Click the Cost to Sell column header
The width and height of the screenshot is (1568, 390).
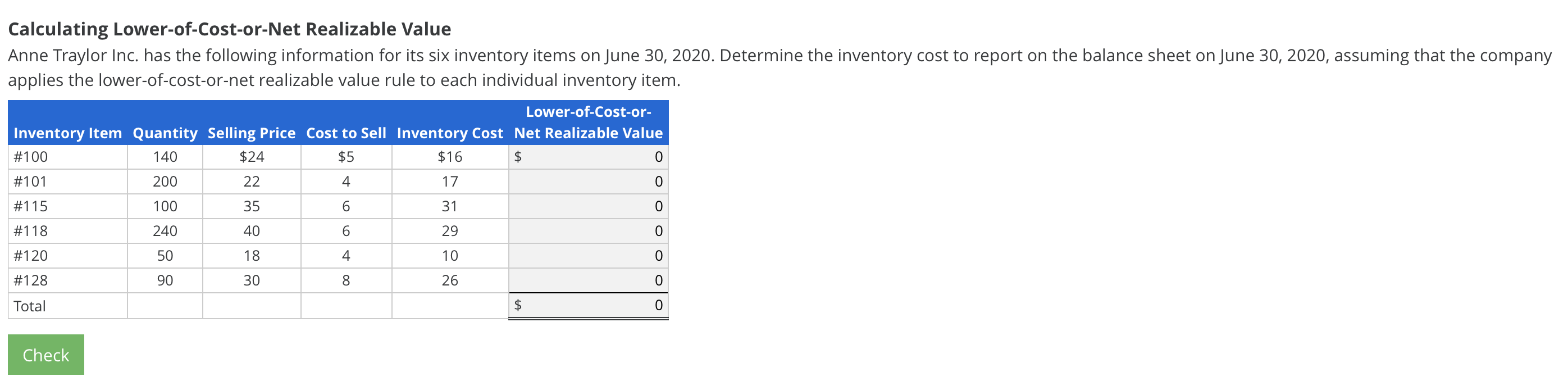[346, 133]
